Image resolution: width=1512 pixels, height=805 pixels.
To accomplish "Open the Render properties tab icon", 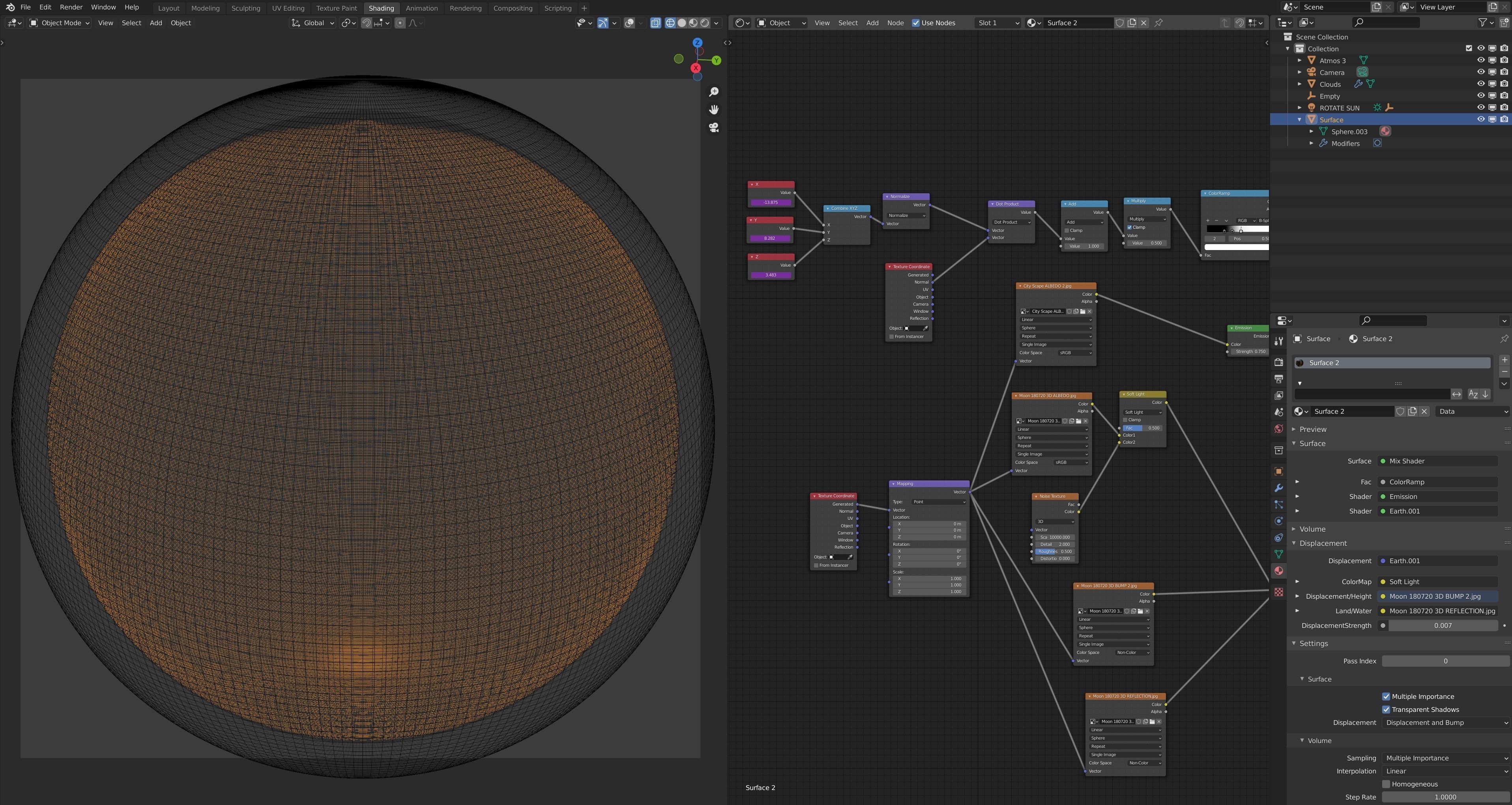I will [1278, 362].
